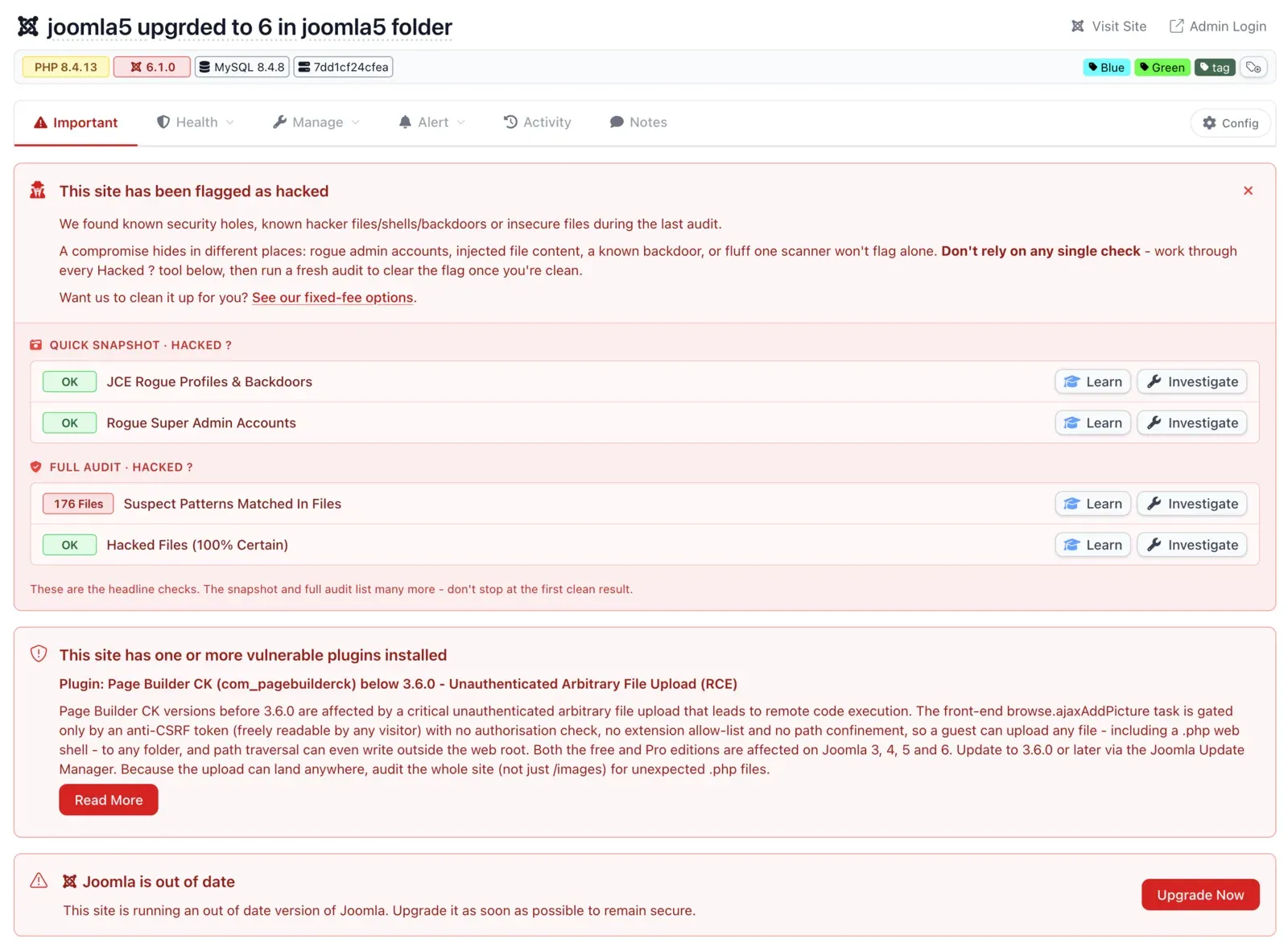Image resolution: width=1288 pixels, height=952 pixels.
Task: Click the Blue tag label
Action: click(x=1106, y=68)
